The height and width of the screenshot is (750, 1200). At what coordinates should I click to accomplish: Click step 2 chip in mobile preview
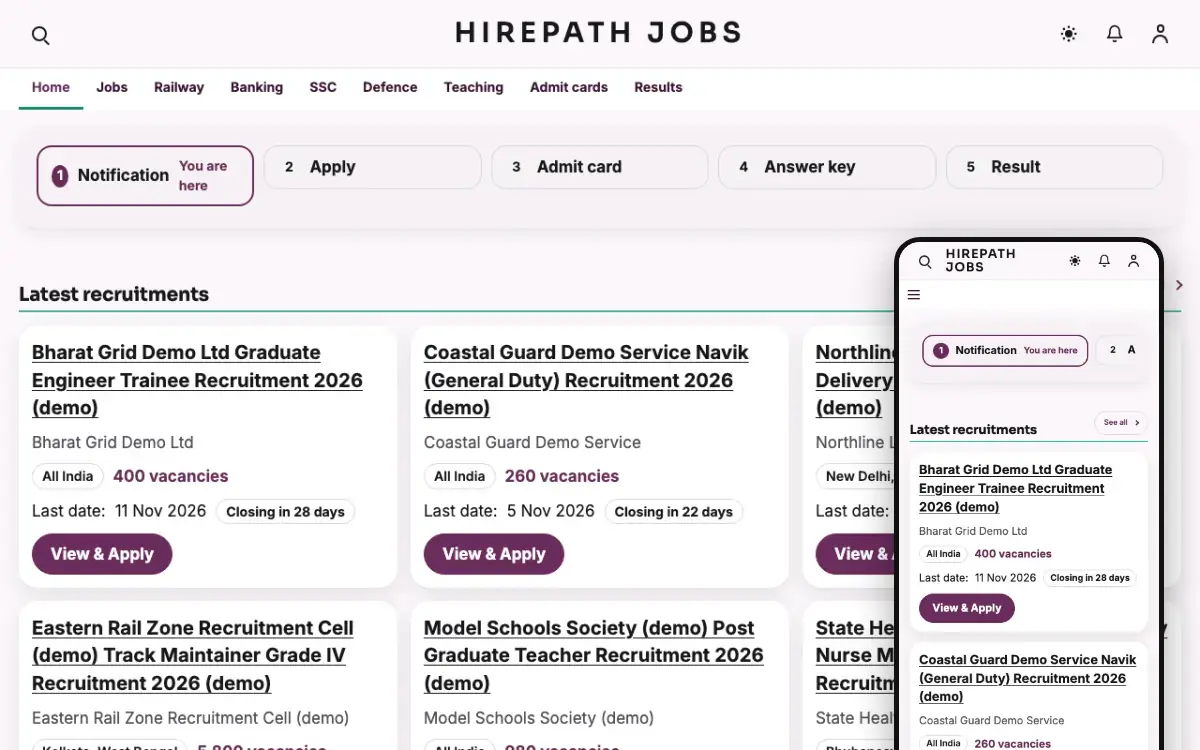click(1122, 350)
